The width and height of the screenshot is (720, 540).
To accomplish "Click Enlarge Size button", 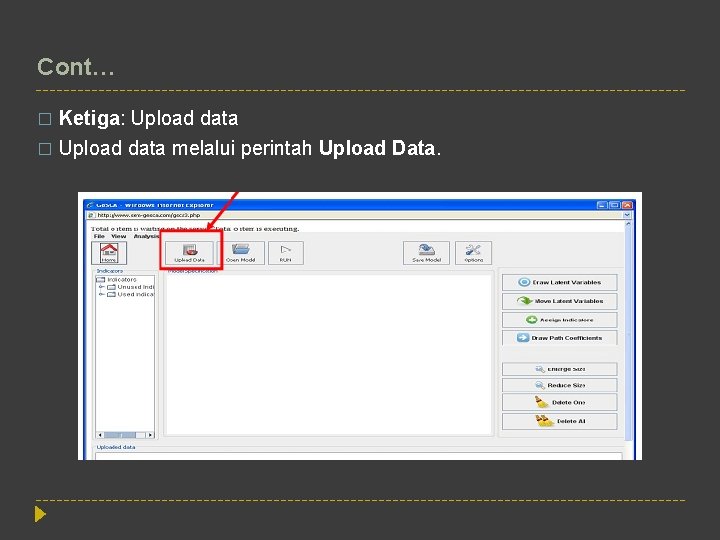I will tap(559, 369).
